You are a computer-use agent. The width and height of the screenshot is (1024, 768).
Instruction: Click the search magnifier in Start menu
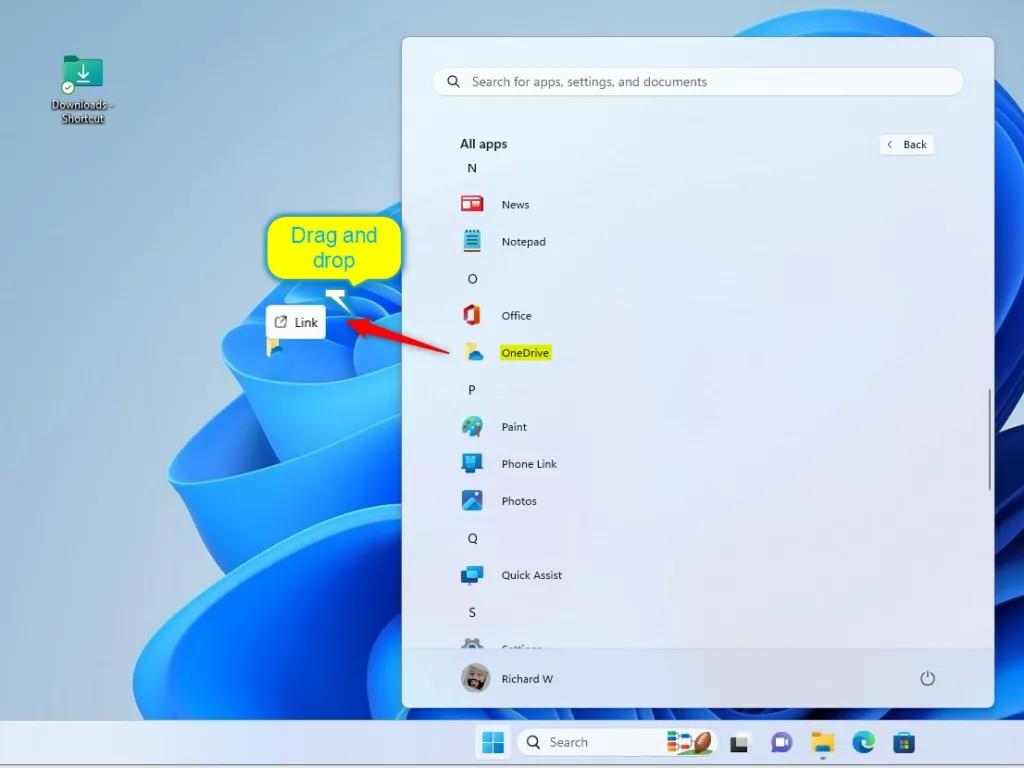coord(453,82)
